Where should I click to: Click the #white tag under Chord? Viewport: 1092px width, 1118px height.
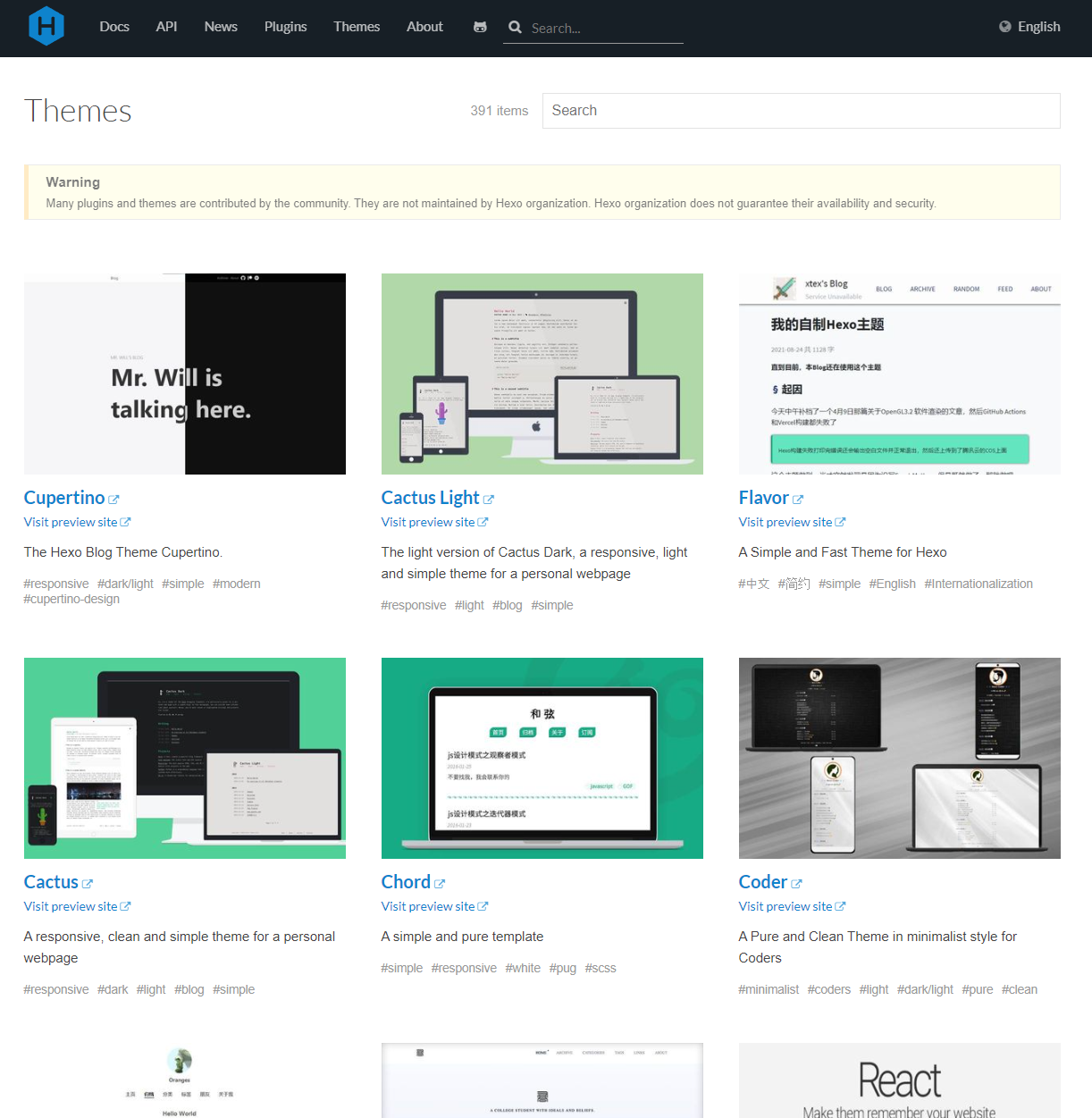pyautogui.click(x=523, y=968)
